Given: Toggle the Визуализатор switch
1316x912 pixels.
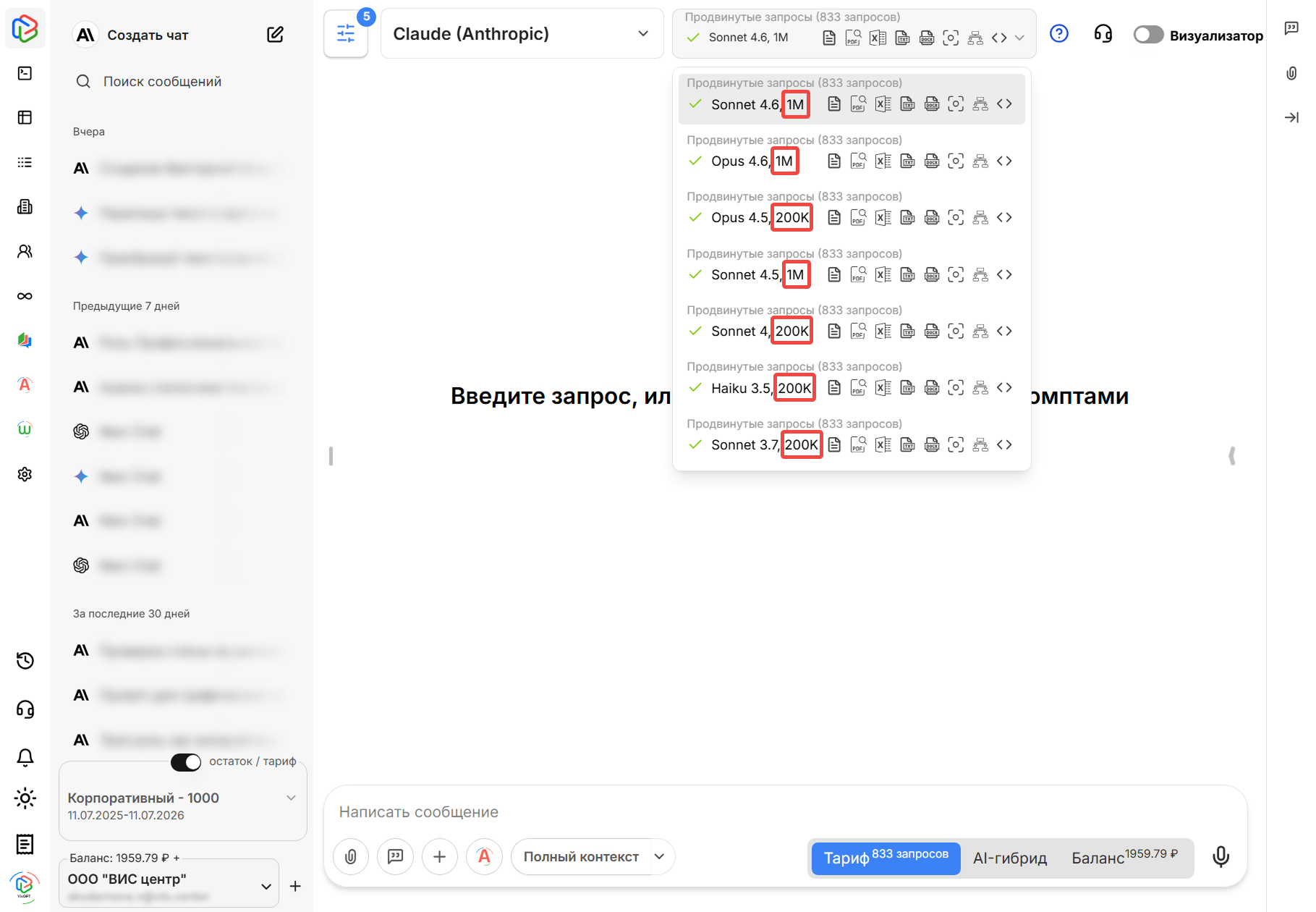Looking at the screenshot, I should (1148, 35).
